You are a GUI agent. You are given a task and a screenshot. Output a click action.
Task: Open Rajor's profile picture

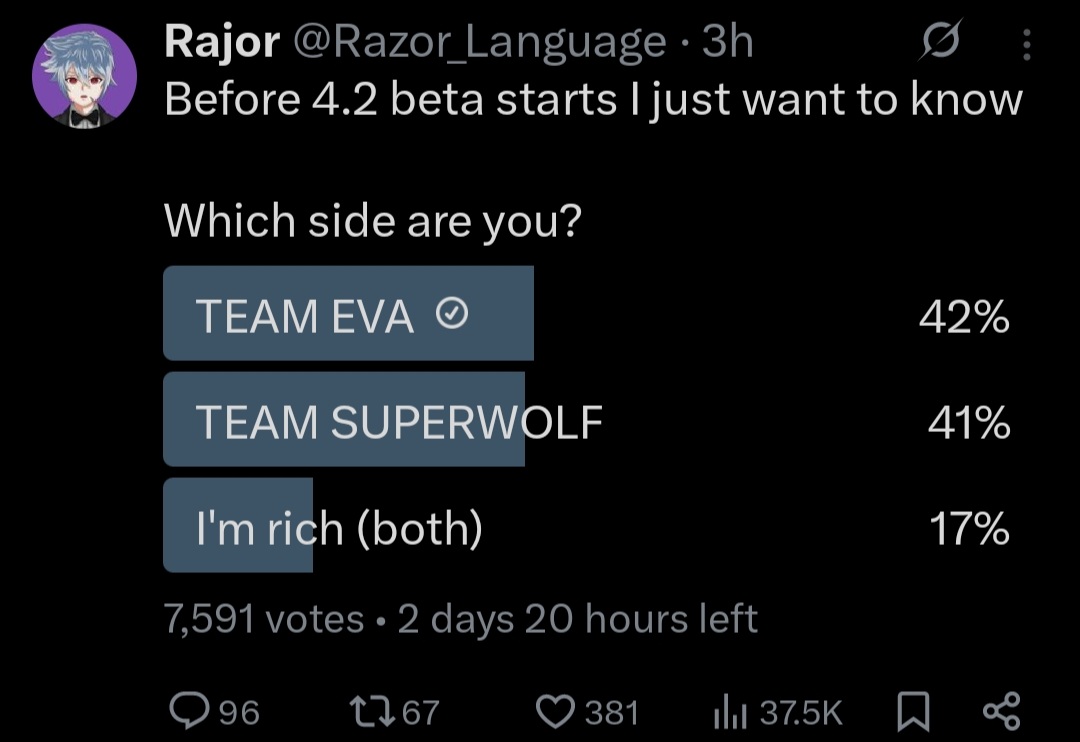pyautogui.click(x=85, y=76)
